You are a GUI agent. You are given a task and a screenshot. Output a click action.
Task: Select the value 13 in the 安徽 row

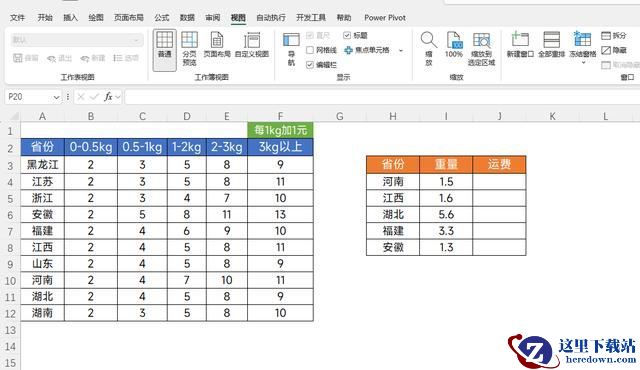[280, 214]
